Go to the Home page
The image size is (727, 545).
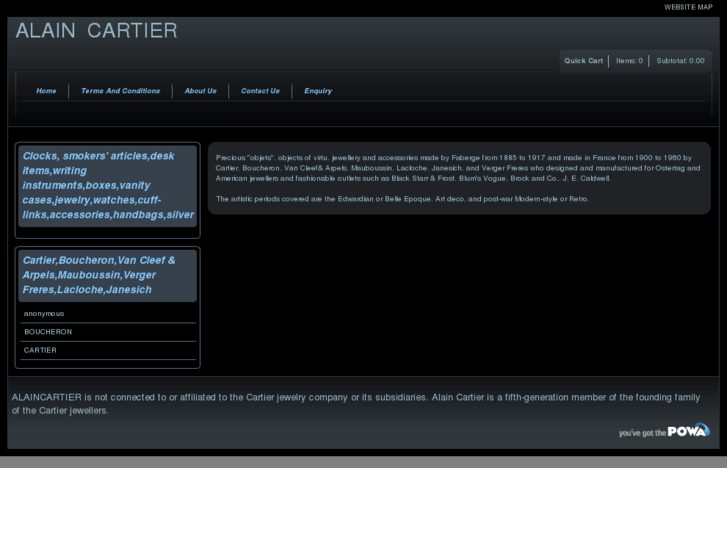tap(46, 91)
